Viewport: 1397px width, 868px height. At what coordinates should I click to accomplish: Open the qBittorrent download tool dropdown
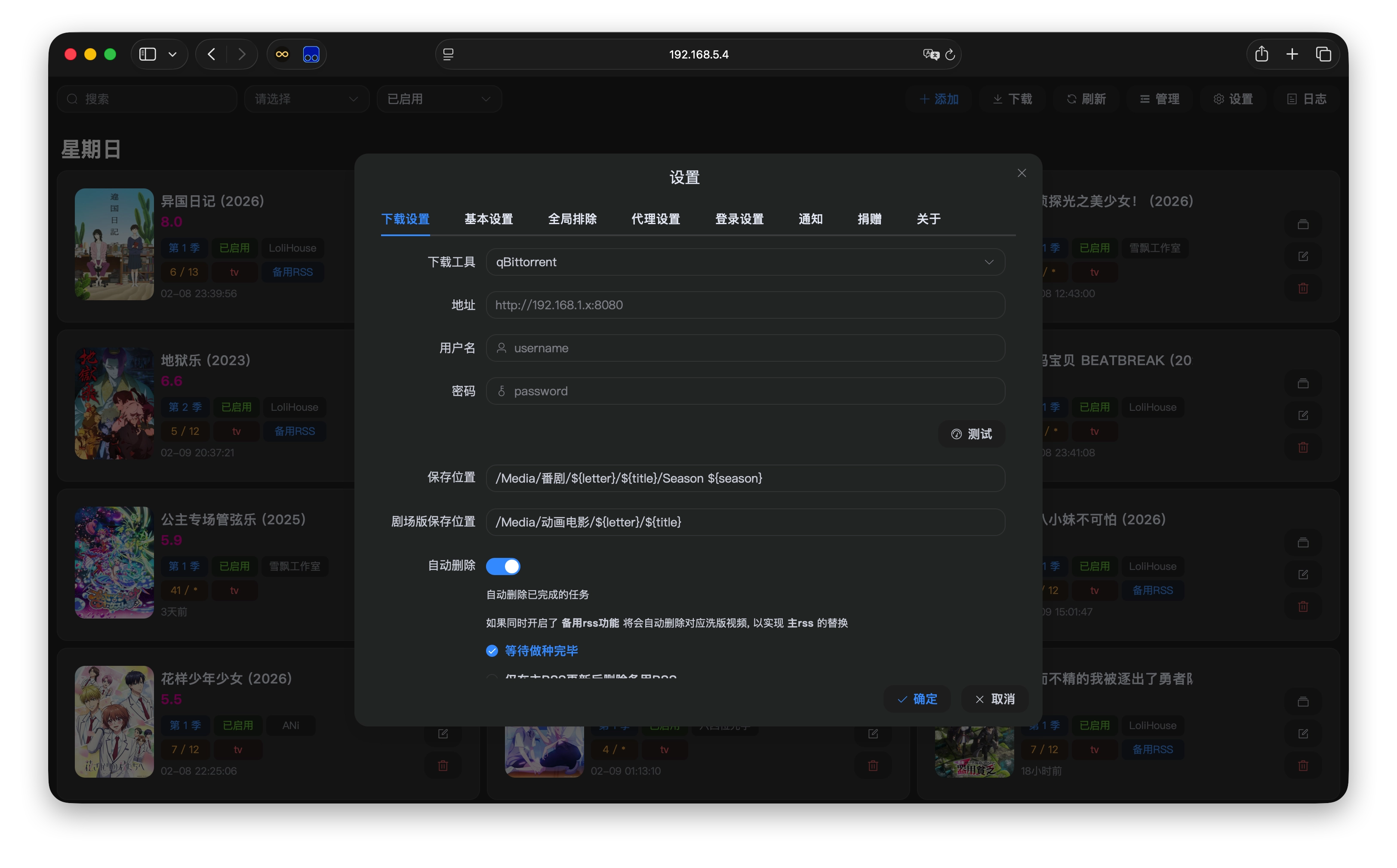(x=745, y=262)
